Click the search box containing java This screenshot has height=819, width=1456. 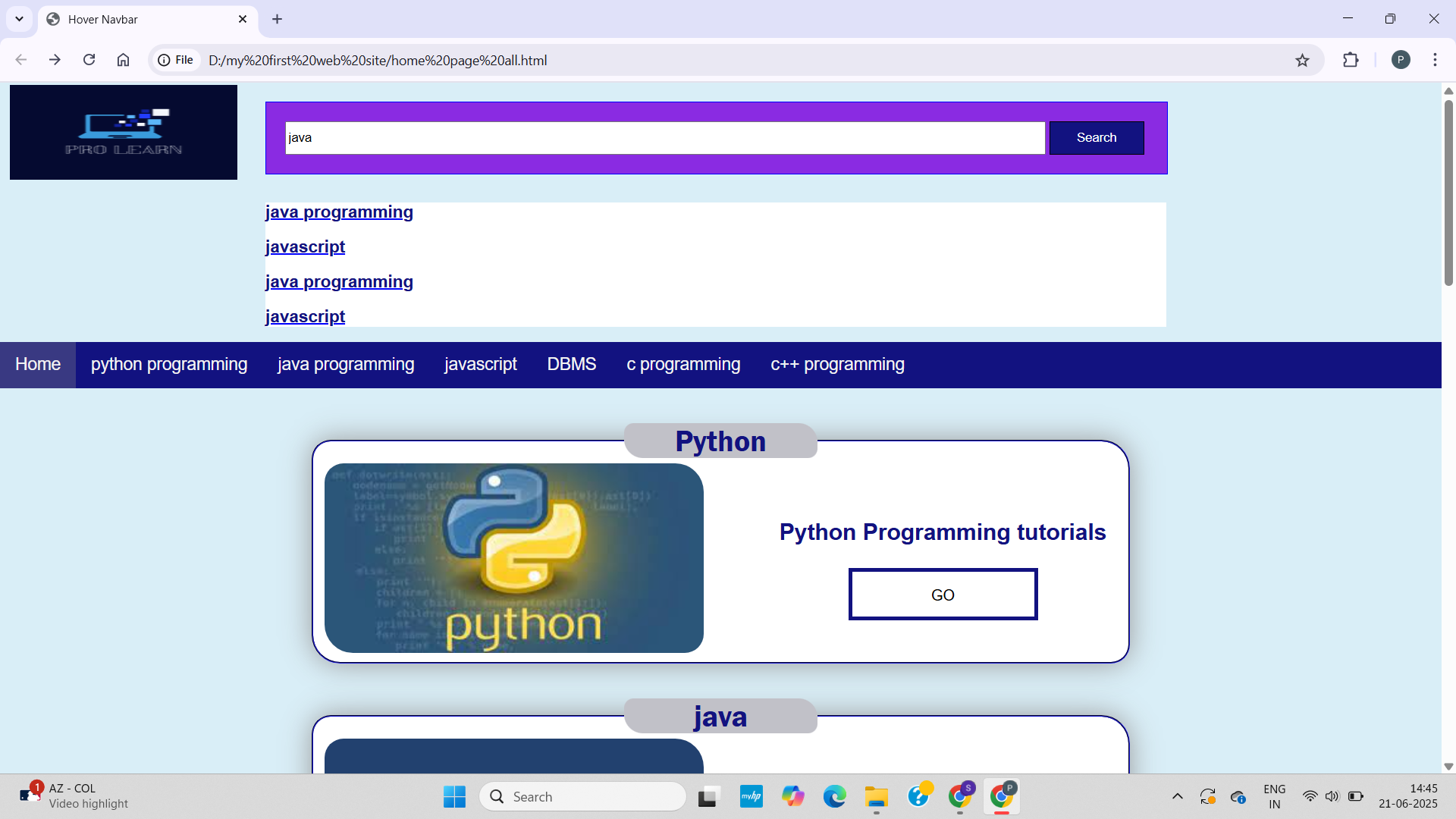pos(665,138)
